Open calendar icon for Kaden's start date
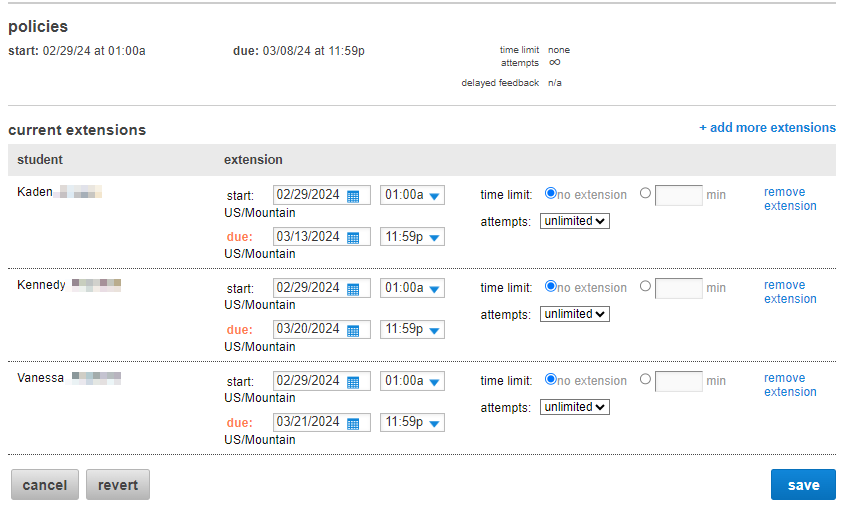 (x=353, y=196)
